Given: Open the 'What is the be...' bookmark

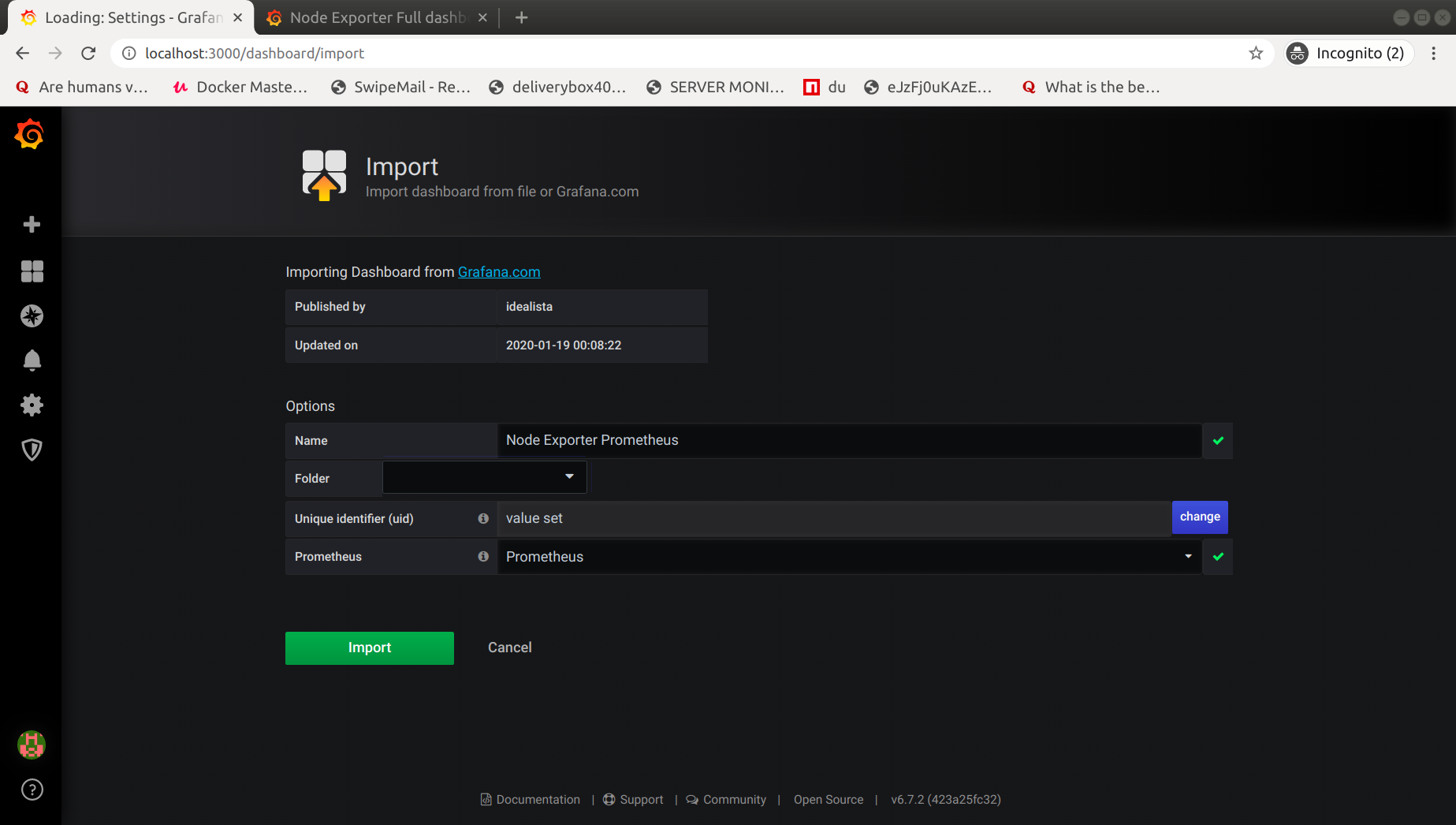Looking at the screenshot, I should (1091, 87).
